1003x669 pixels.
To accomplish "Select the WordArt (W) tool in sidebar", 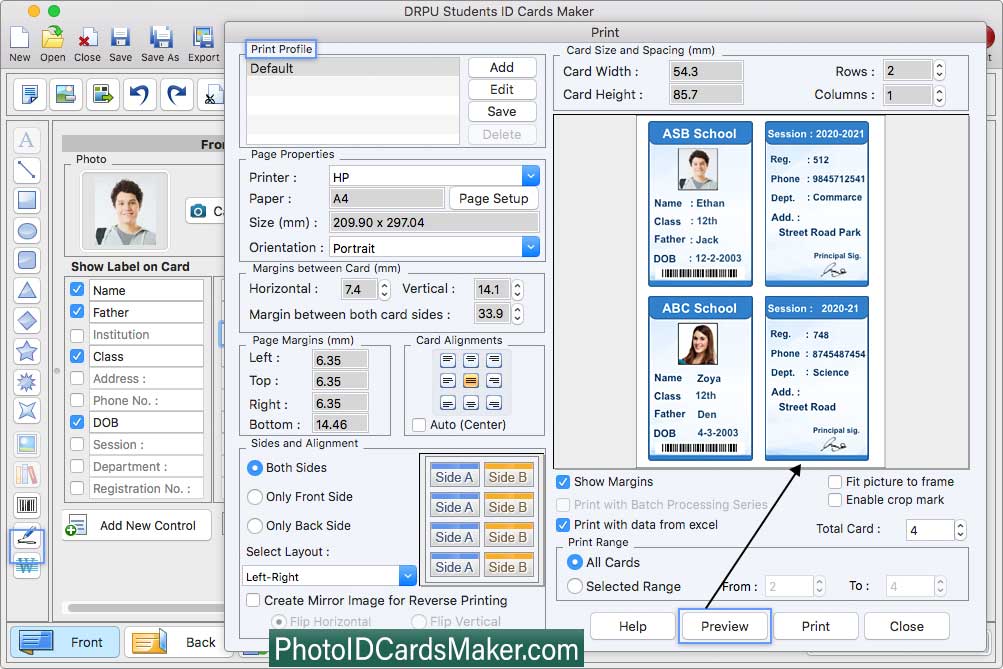I will pyautogui.click(x=26, y=565).
